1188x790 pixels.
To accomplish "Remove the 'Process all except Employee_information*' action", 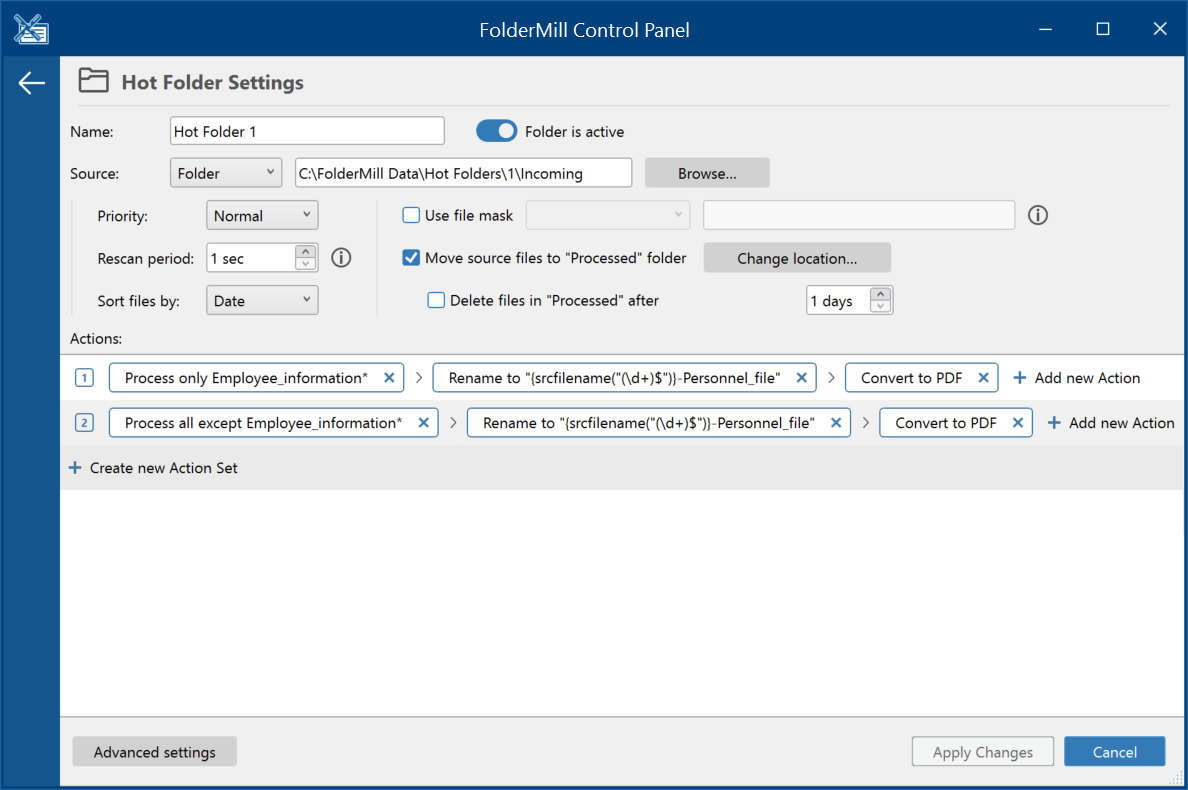I will click(424, 423).
